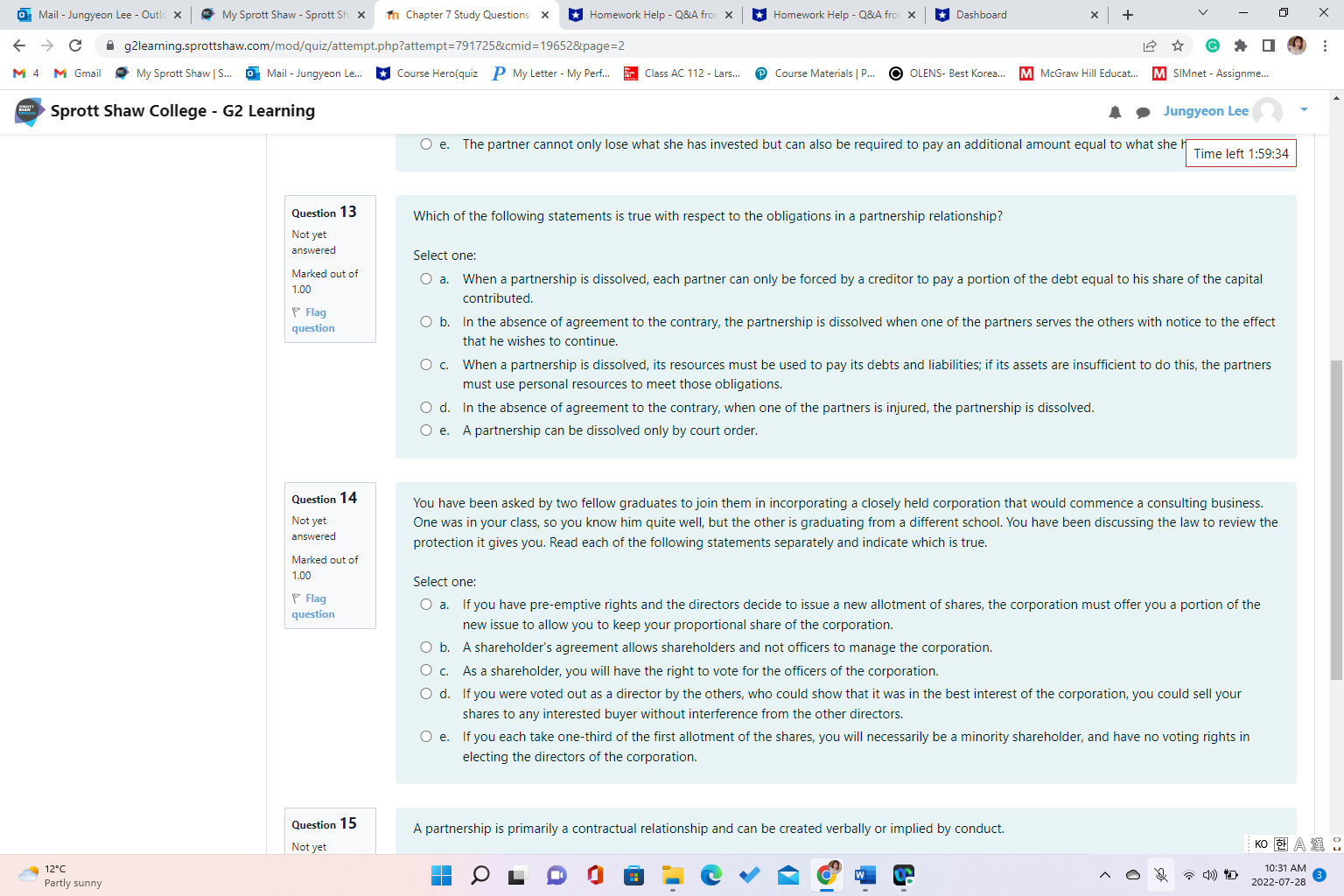Open Microsoft Word from the taskbar
The width and height of the screenshot is (1344, 896).
click(864, 875)
